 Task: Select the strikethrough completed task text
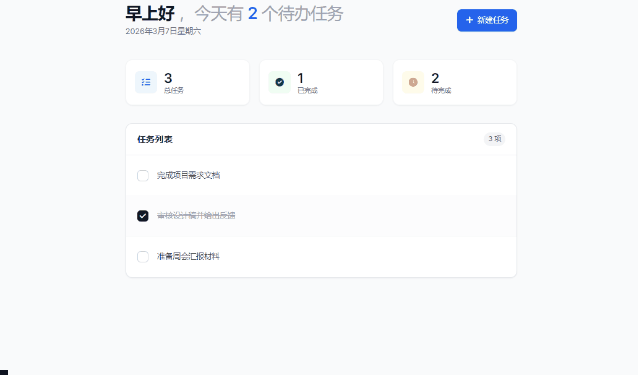[x=196, y=216]
